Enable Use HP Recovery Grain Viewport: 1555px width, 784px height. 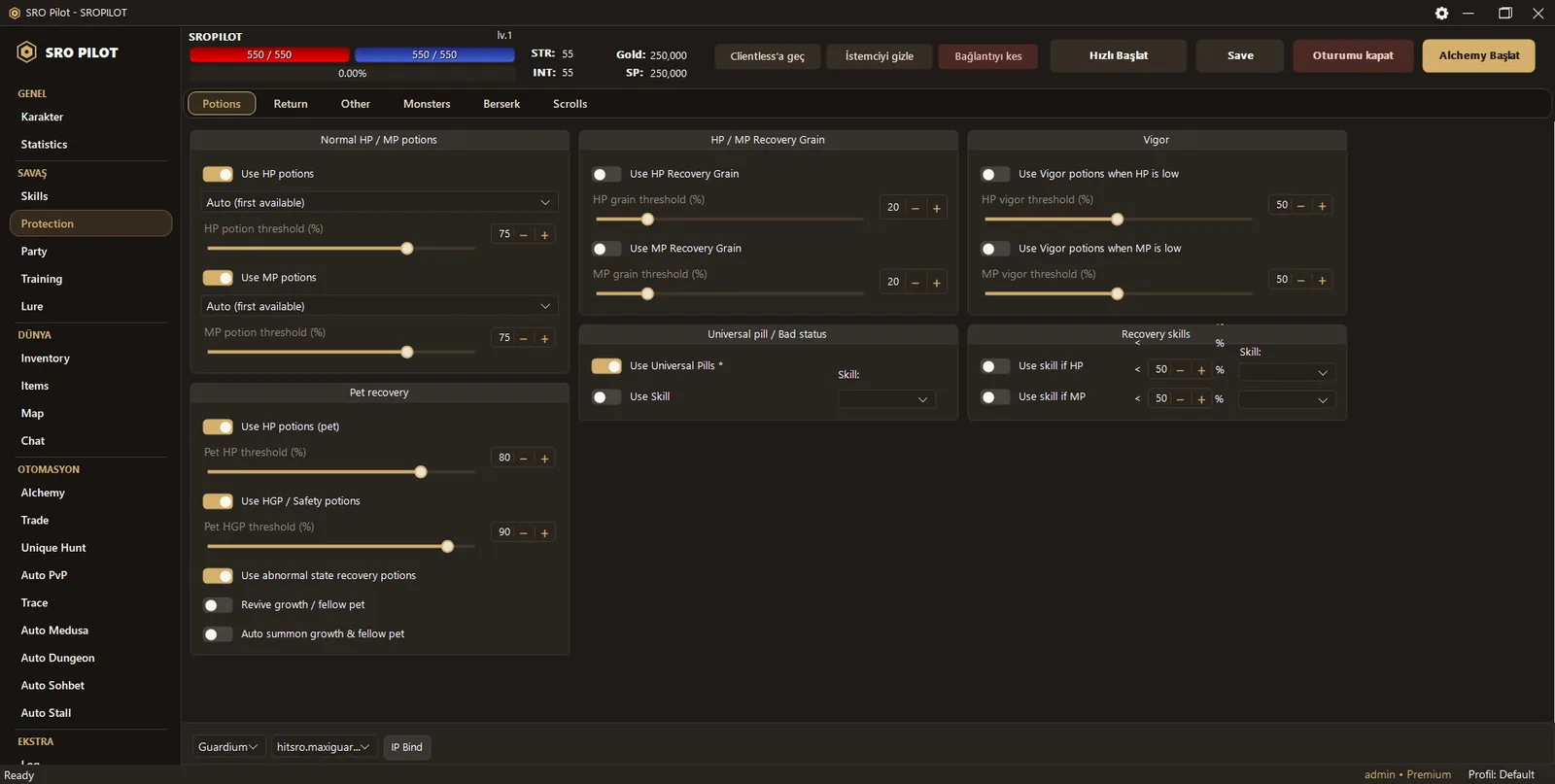pos(606,174)
